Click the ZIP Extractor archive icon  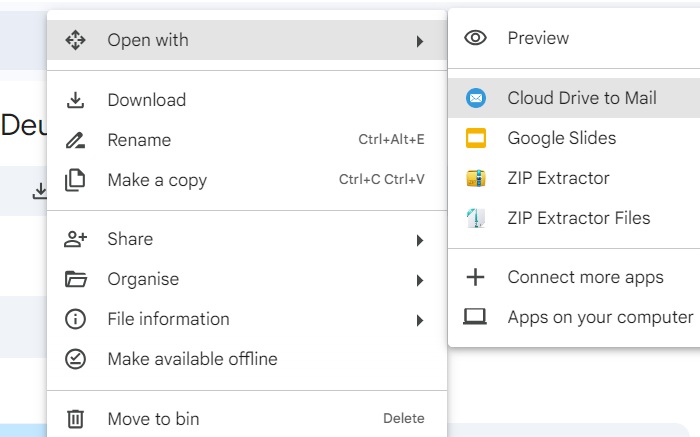pyautogui.click(x=476, y=178)
